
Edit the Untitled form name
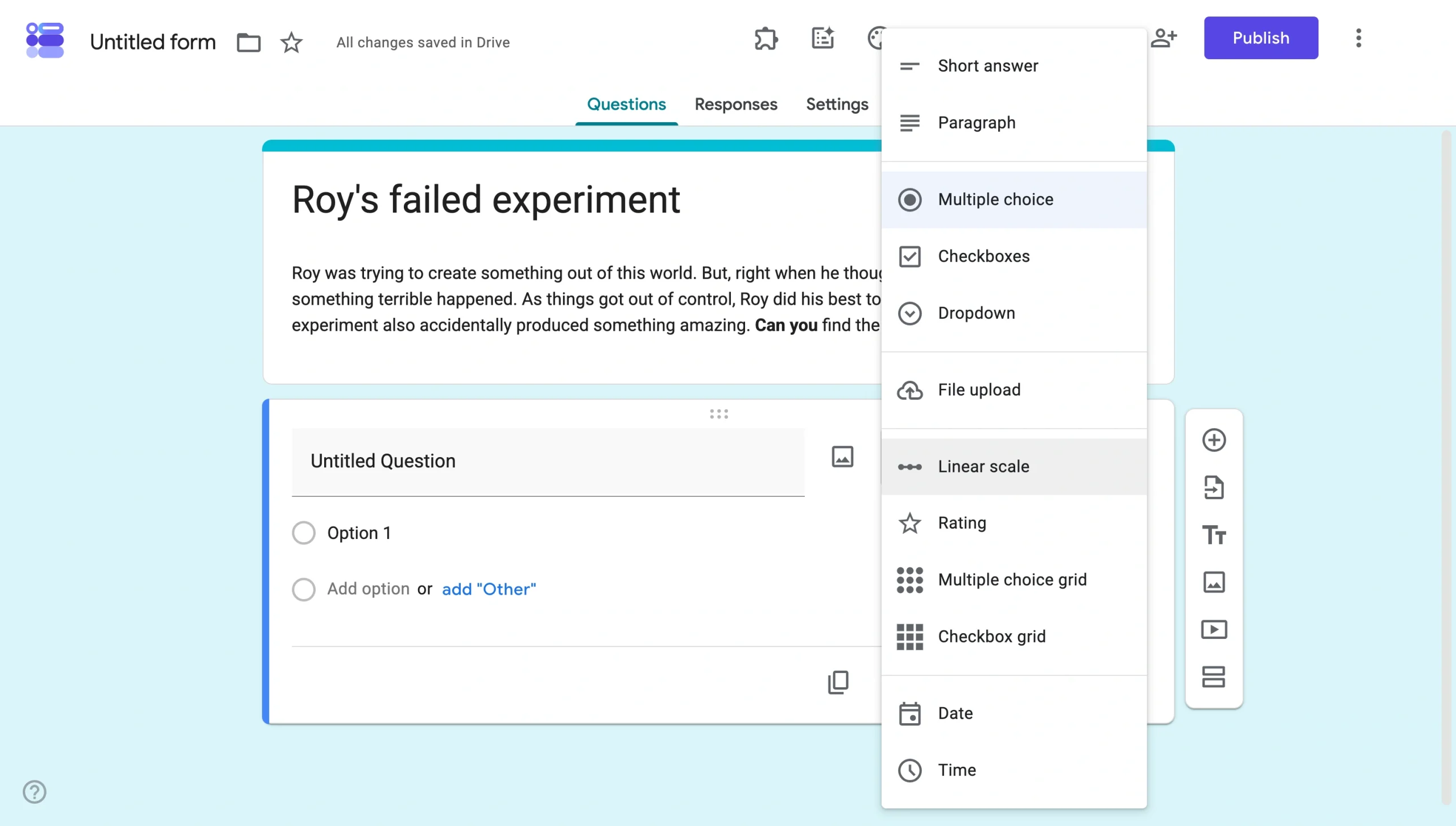click(152, 42)
